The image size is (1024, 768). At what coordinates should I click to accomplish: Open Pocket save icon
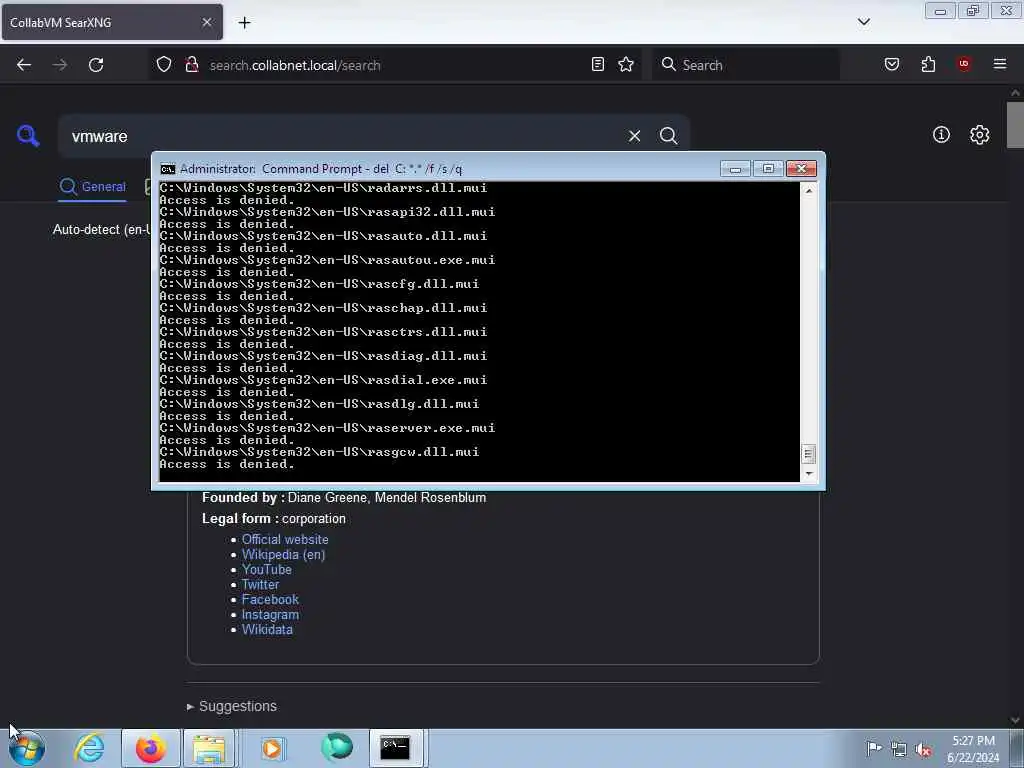pos(892,64)
